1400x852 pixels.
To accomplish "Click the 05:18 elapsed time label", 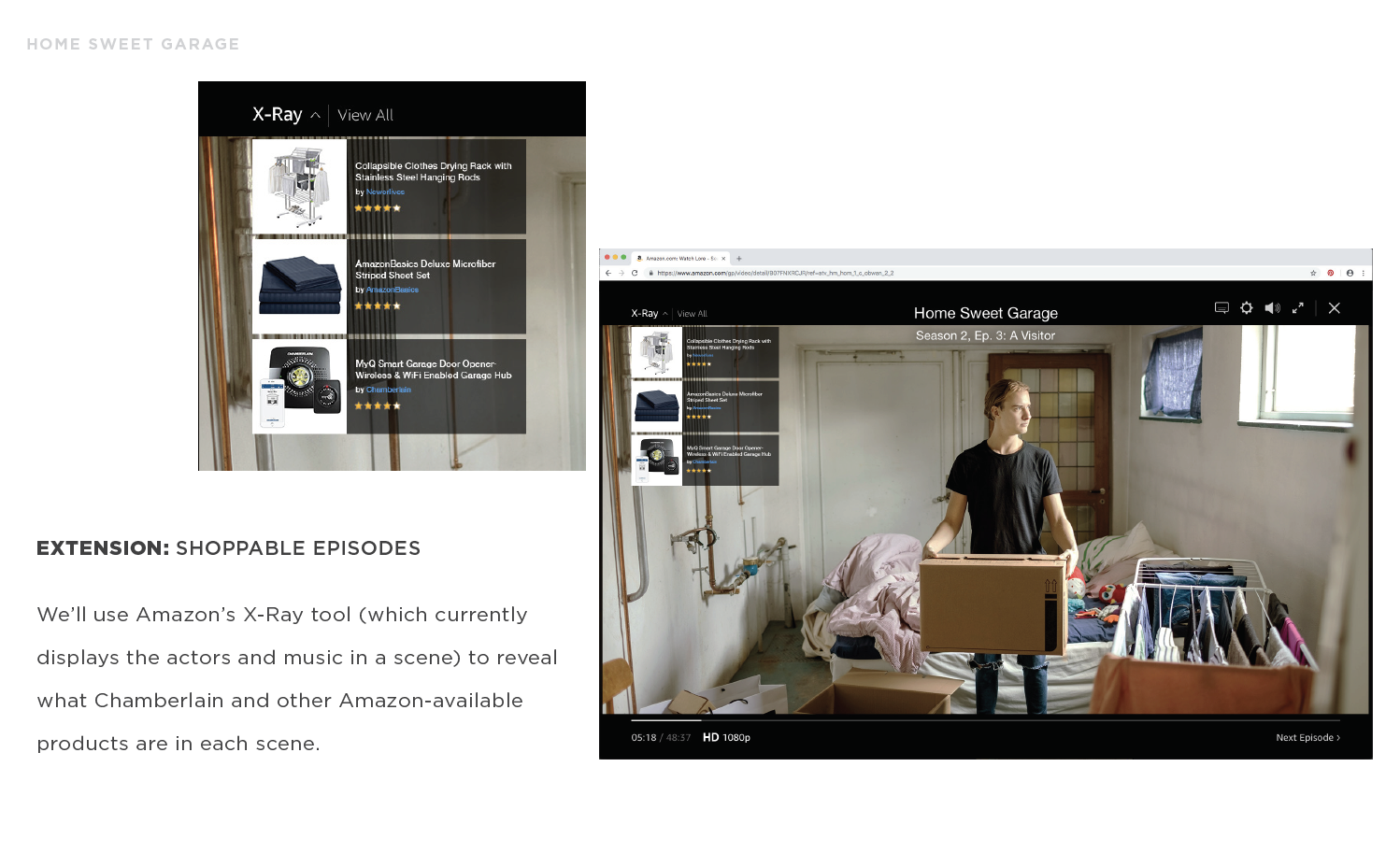I will point(643,738).
